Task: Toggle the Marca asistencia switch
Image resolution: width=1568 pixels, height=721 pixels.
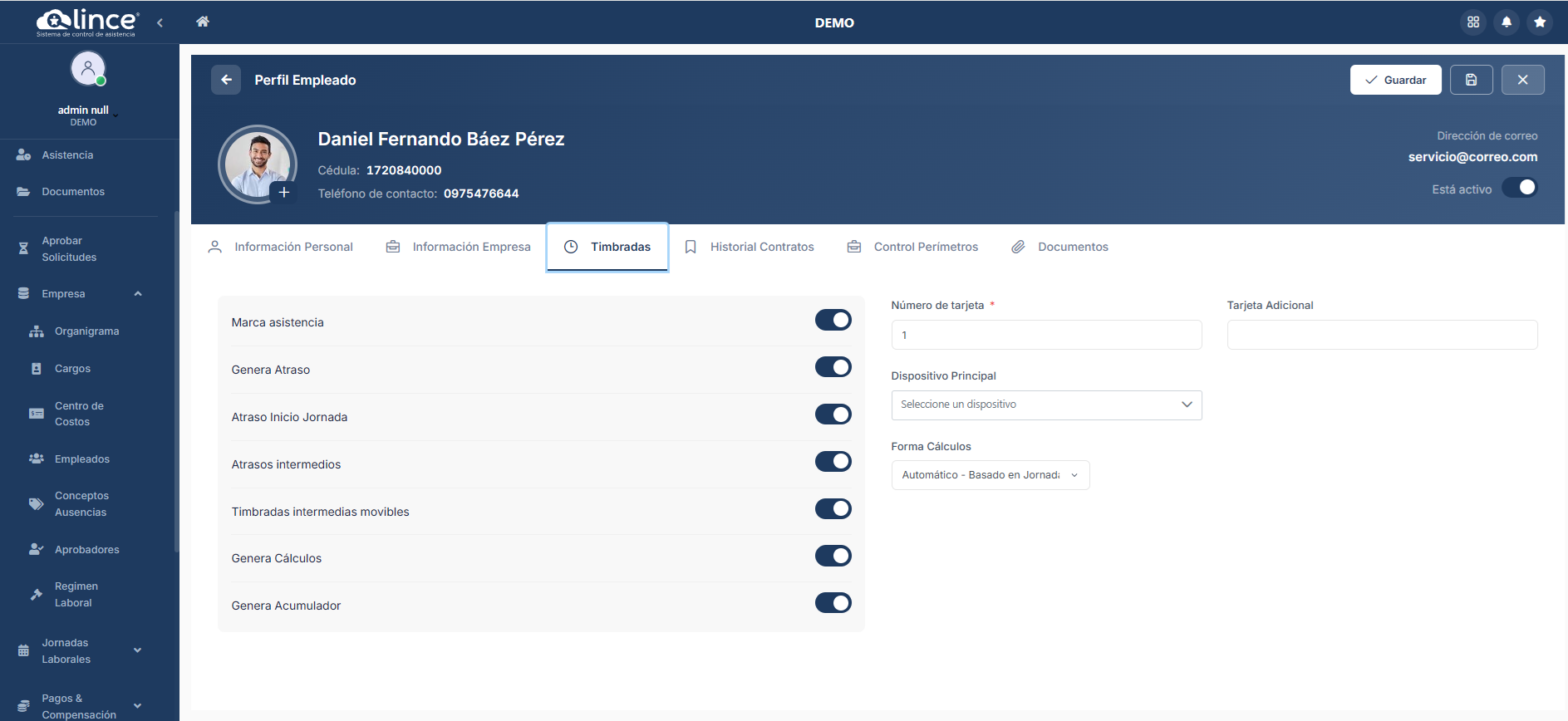Action: pos(833,320)
